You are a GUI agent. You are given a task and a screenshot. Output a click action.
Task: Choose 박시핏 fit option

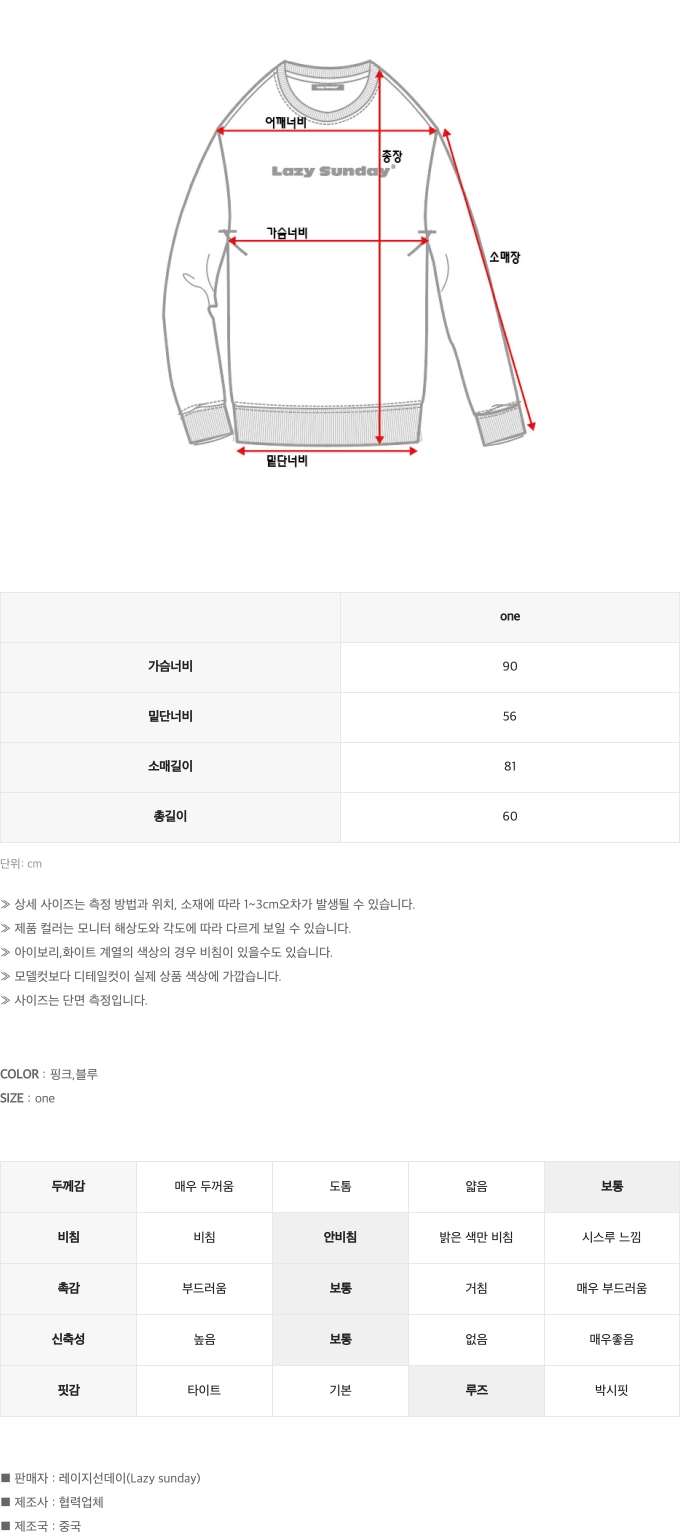(612, 1391)
